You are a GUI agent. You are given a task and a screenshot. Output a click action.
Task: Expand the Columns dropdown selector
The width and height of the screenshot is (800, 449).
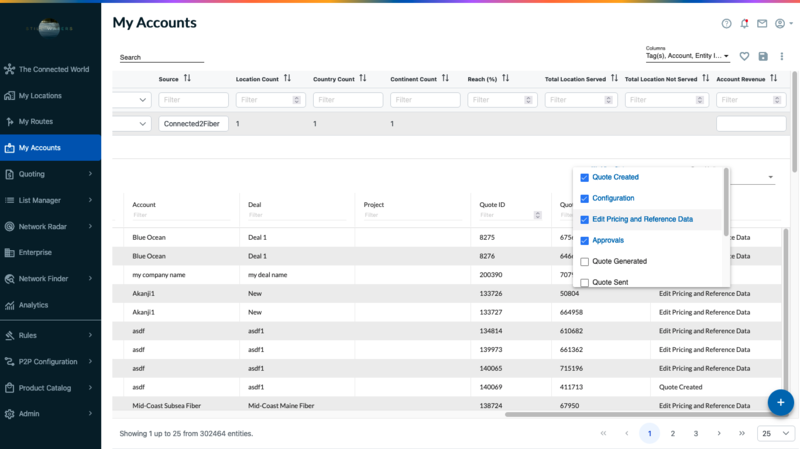coord(688,56)
